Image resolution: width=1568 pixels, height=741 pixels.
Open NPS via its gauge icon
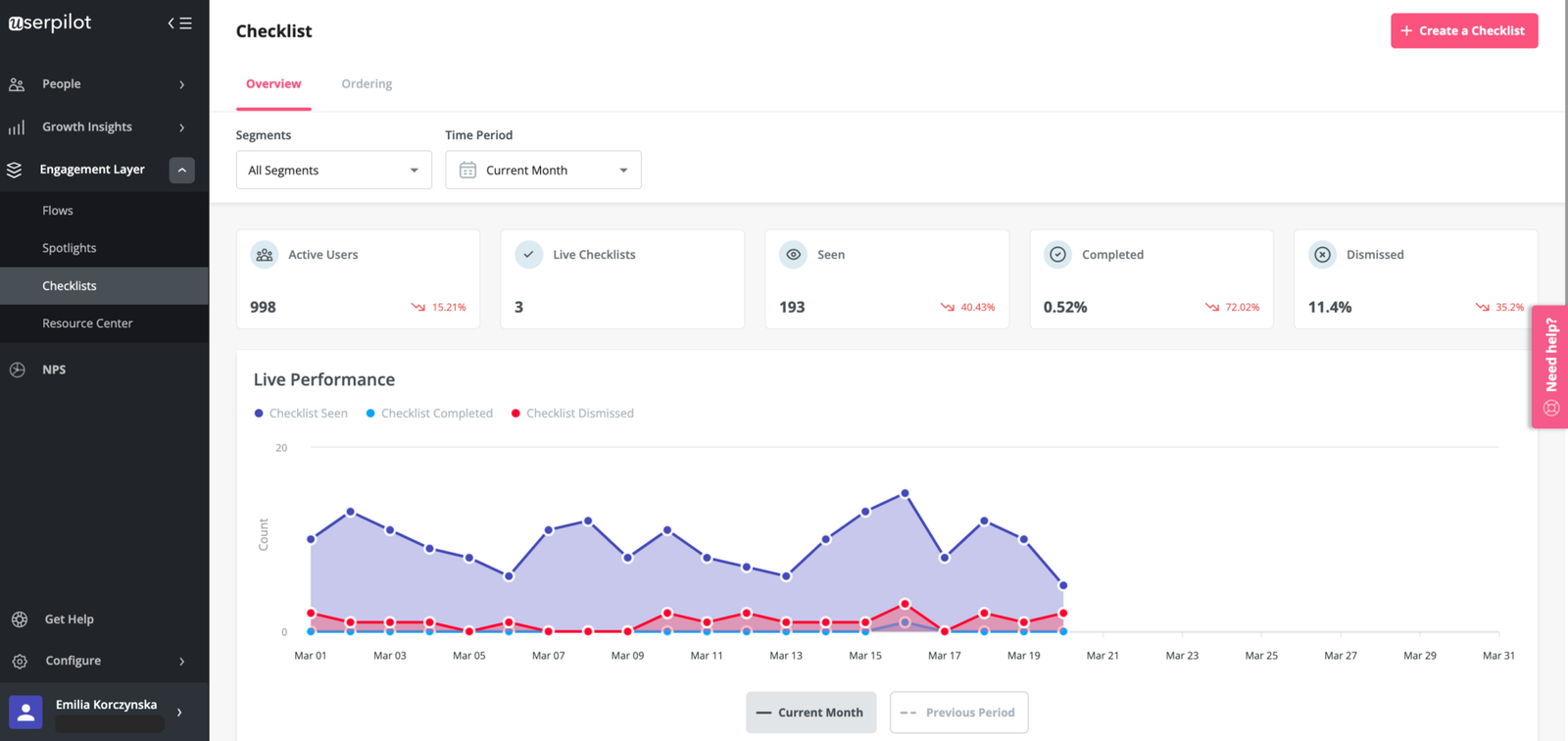click(18, 370)
